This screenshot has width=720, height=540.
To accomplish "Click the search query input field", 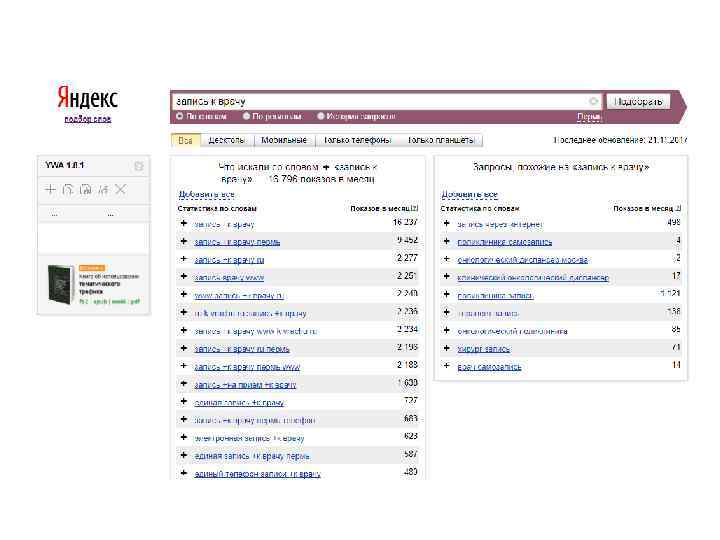I will point(380,101).
